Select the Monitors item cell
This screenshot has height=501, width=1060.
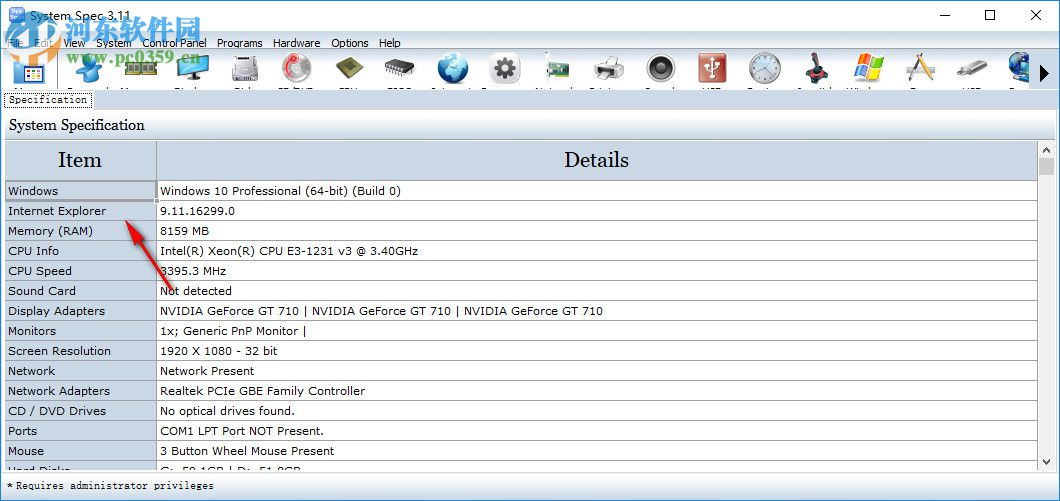80,331
